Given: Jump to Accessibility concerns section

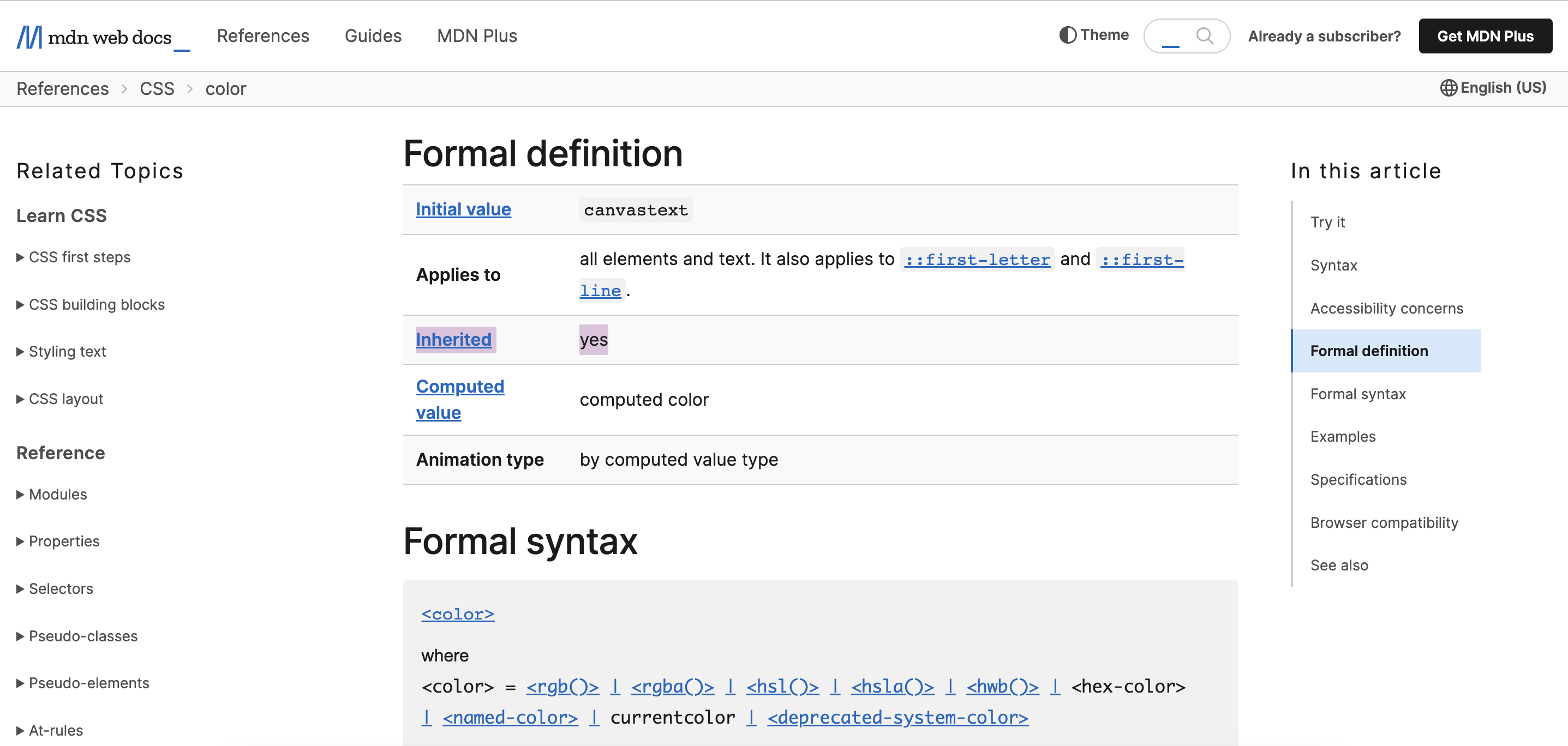Looking at the screenshot, I should (1387, 309).
